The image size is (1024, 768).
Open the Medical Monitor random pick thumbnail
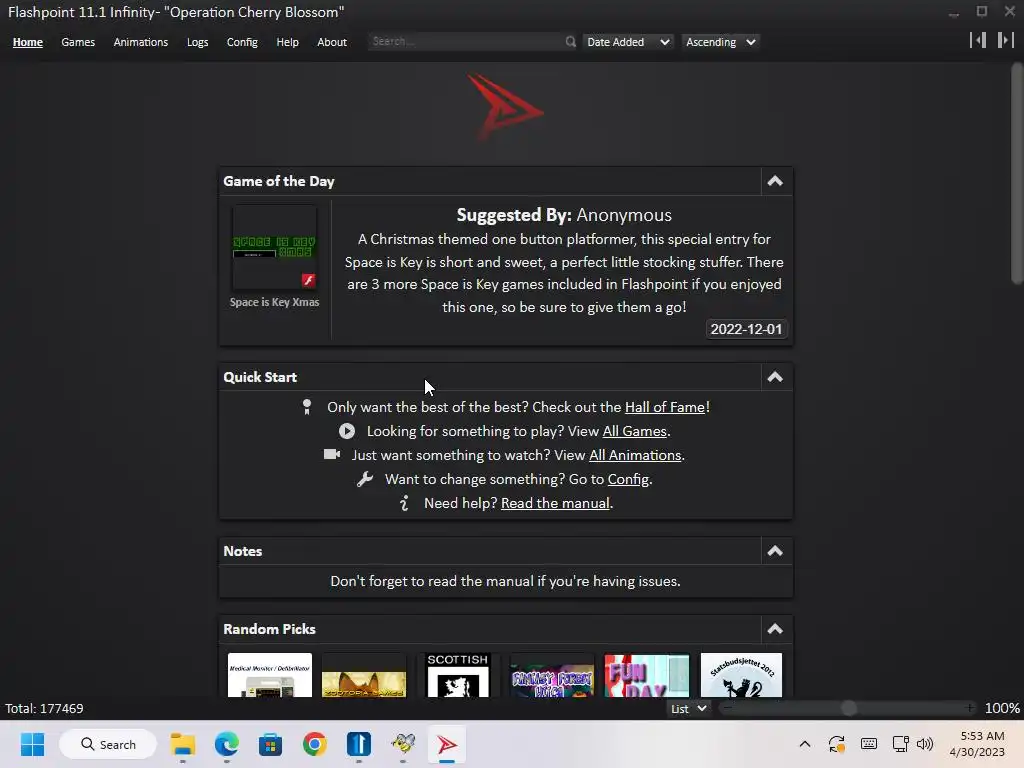270,675
